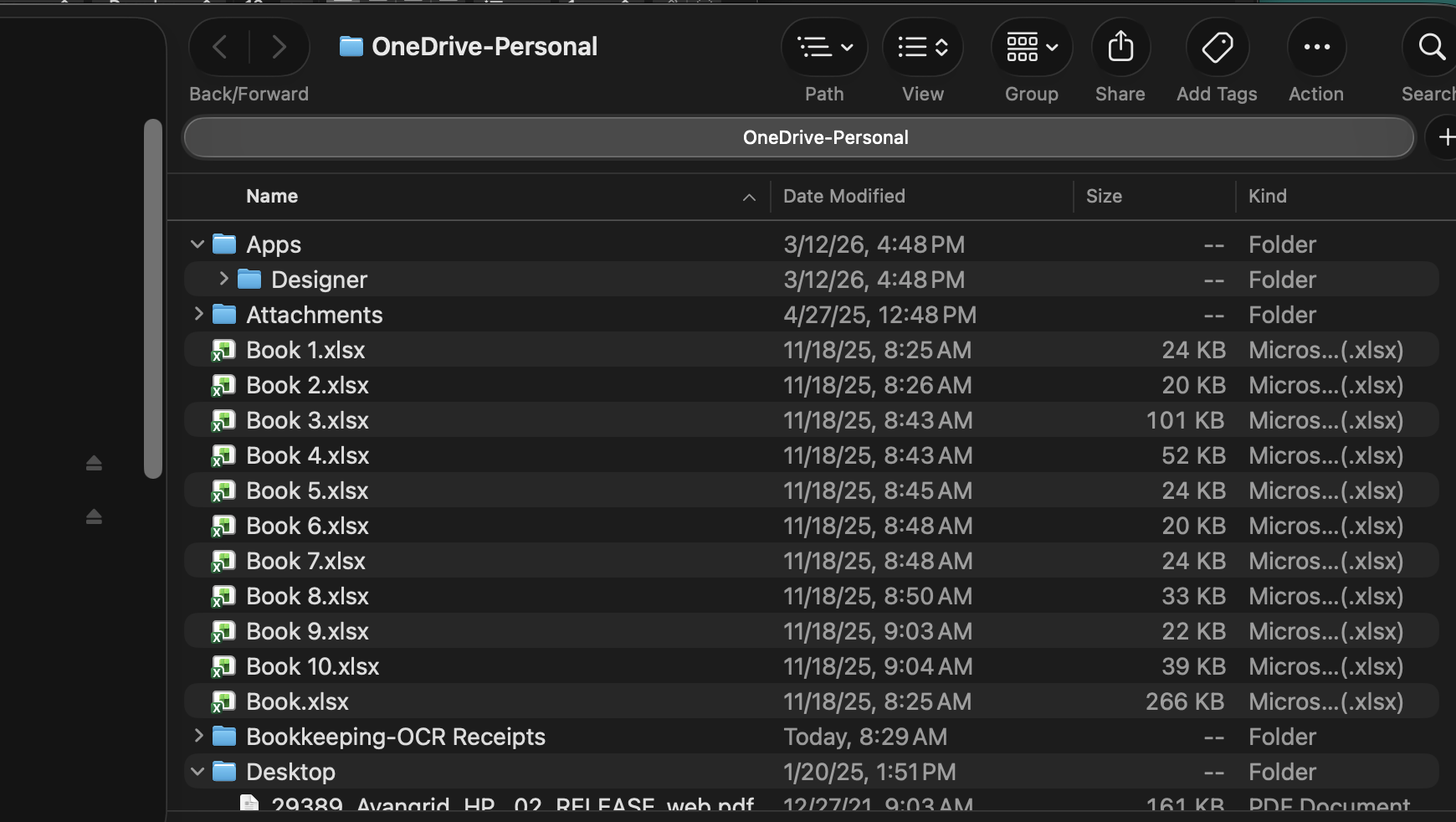This screenshot has height=822, width=1456.
Task: Select the Bookkeeping-OCR Receipts folder icon
Action: [x=224, y=736]
